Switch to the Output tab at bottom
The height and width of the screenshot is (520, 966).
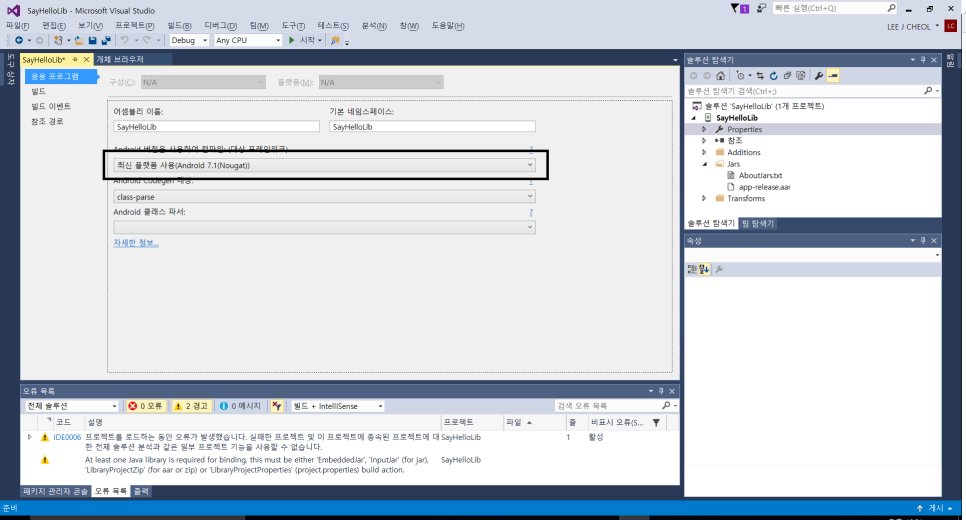(141, 491)
